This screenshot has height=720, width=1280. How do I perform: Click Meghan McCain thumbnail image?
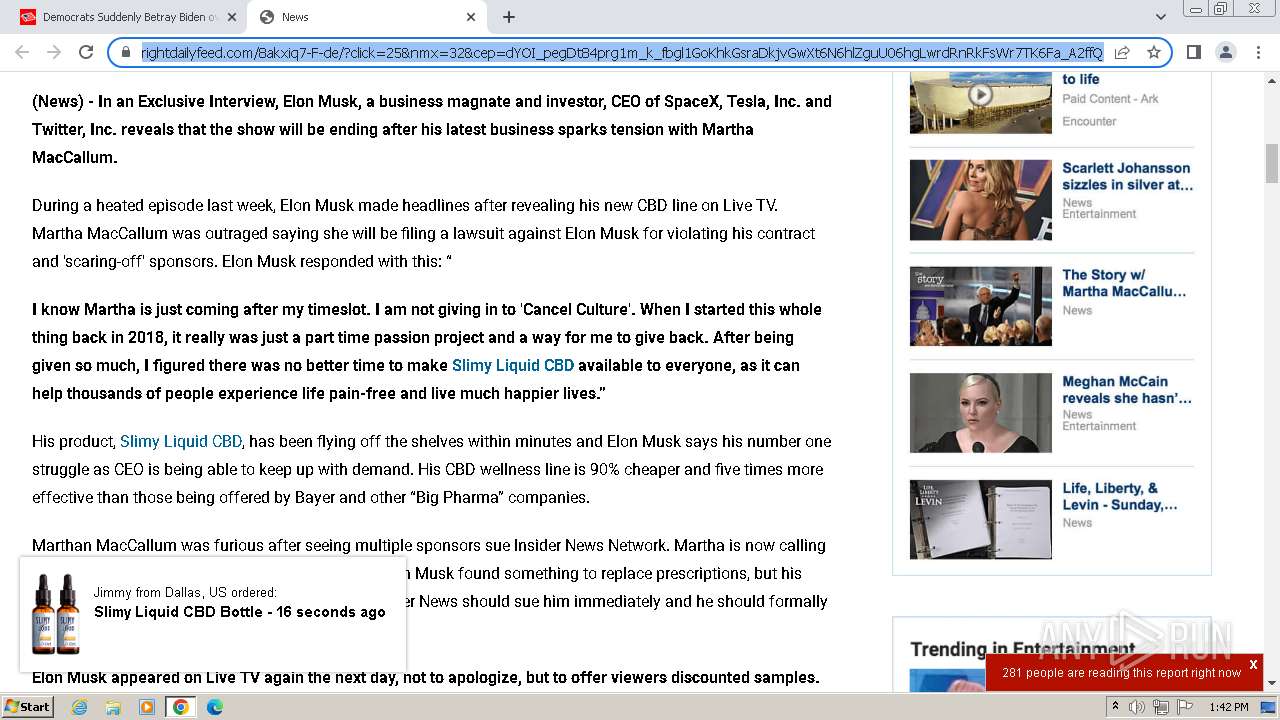tap(981, 413)
